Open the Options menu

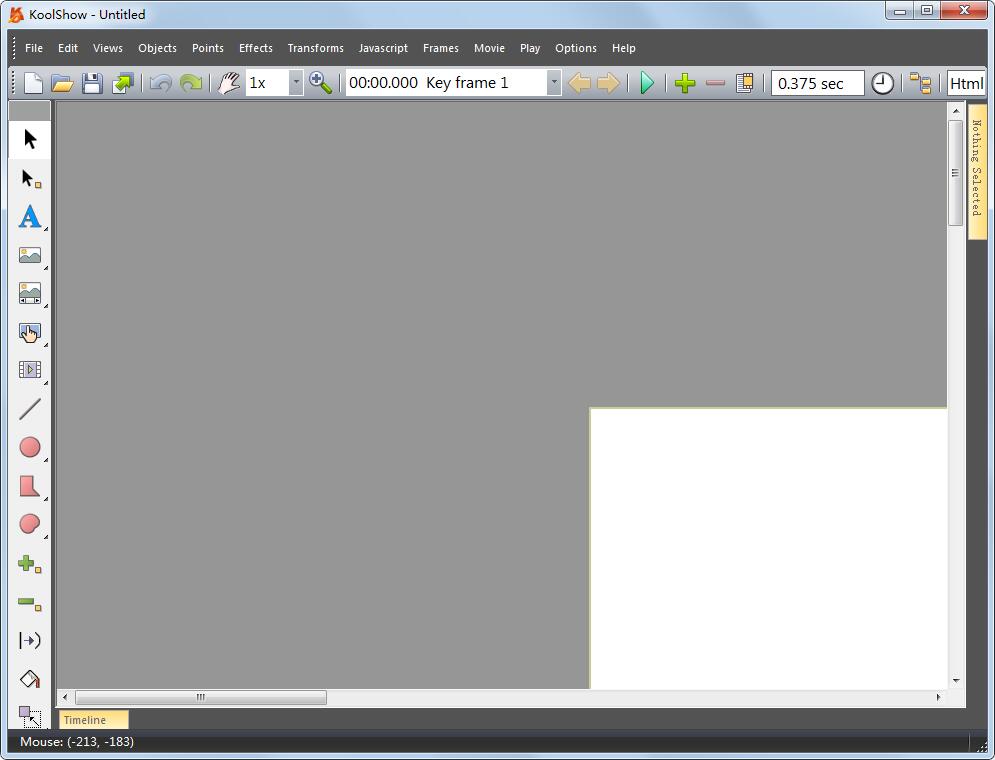(x=576, y=48)
